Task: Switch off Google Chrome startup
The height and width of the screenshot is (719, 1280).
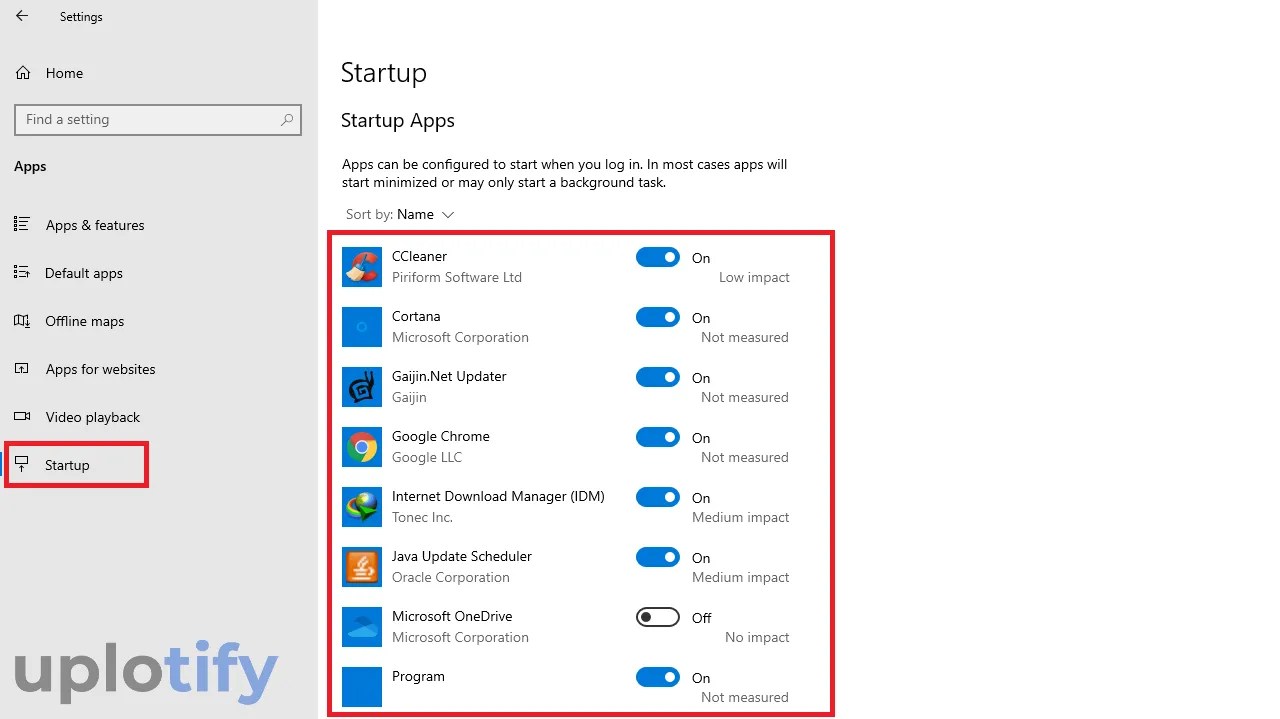Action: [x=658, y=437]
